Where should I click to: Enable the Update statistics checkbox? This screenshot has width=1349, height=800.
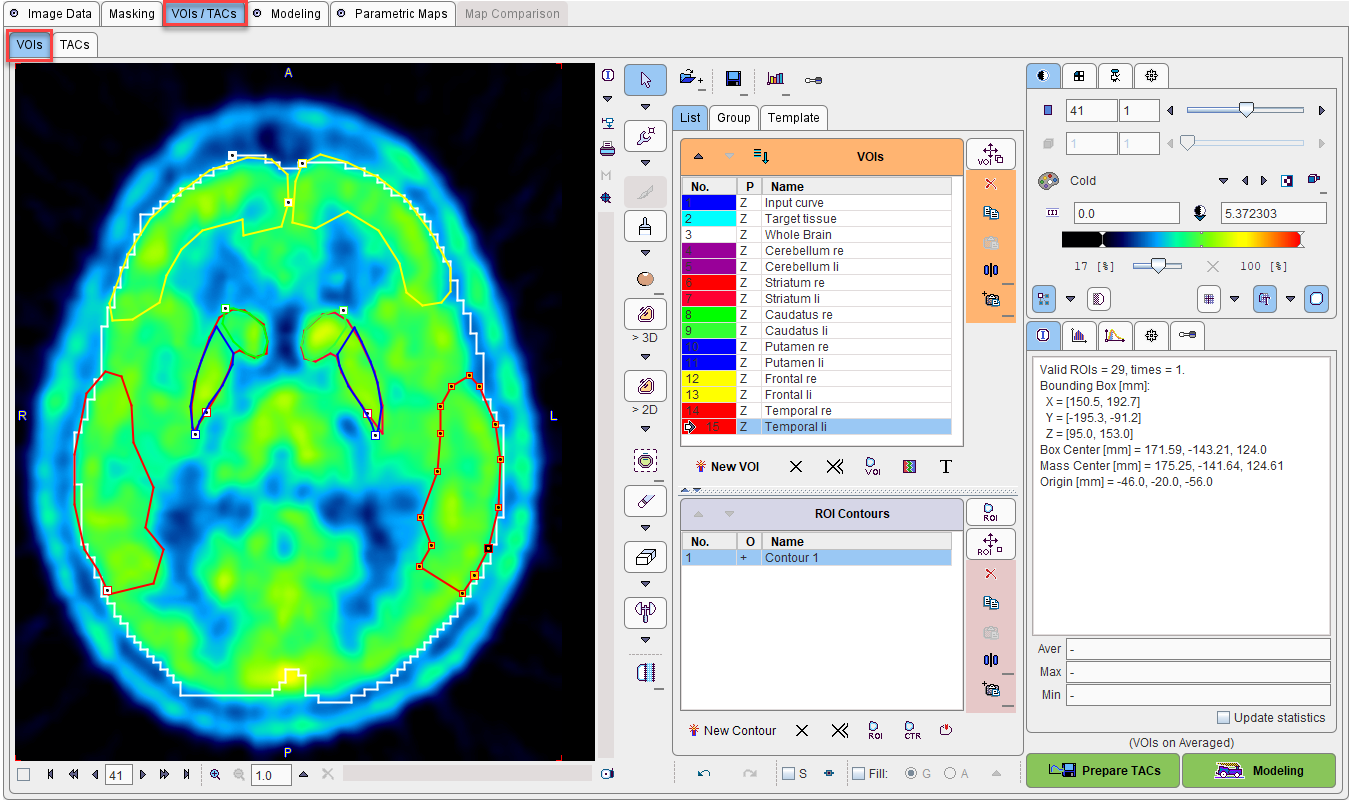(1223, 717)
